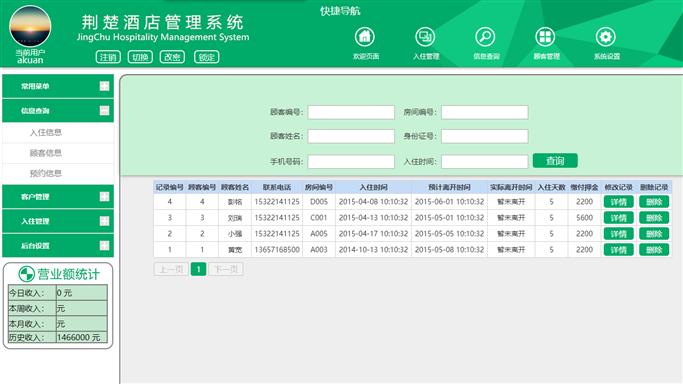Open the 顾客信息 submenu item
The height and width of the screenshot is (384, 683).
point(46,153)
